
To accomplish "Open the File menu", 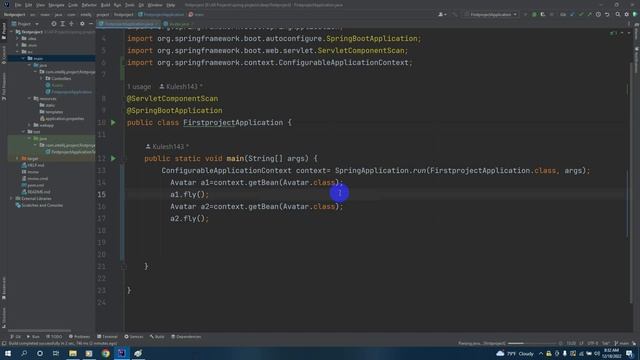I will click(18, 5).
